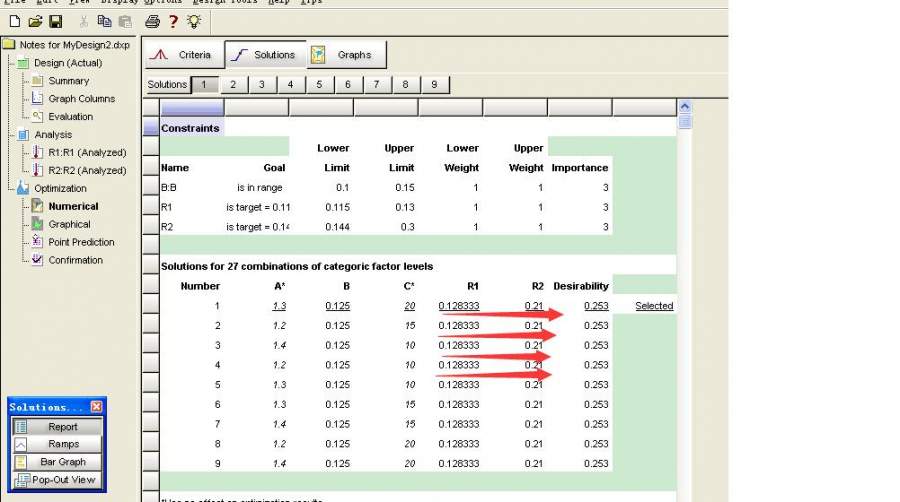Copy selection using the Copy toolbar icon

tap(105, 21)
